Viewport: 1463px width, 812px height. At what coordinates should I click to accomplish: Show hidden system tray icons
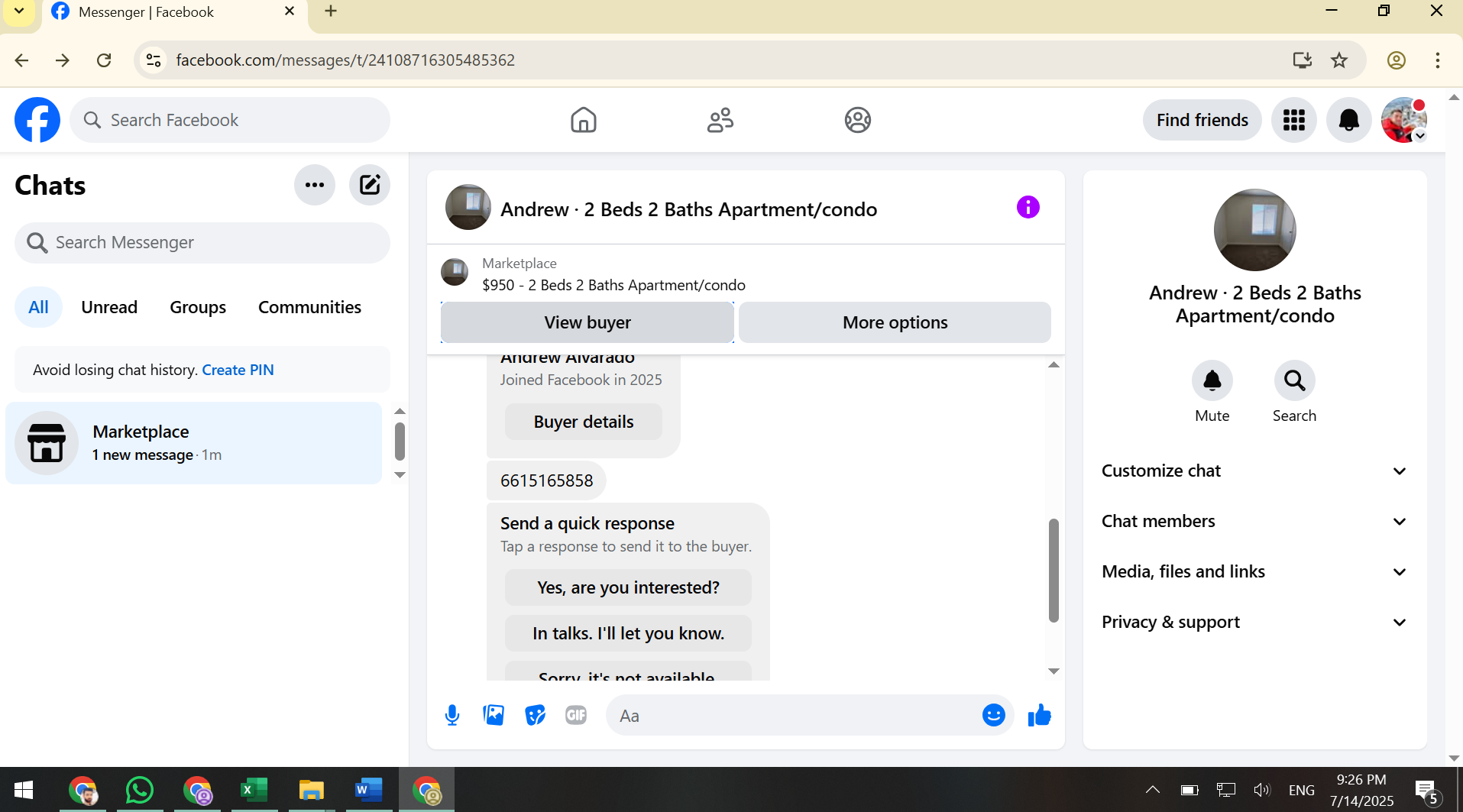click(1152, 790)
